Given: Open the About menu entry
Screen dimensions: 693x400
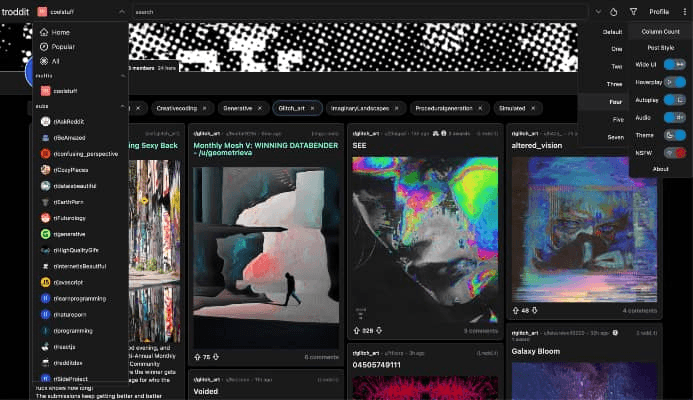Looking at the screenshot, I should click(660, 169).
